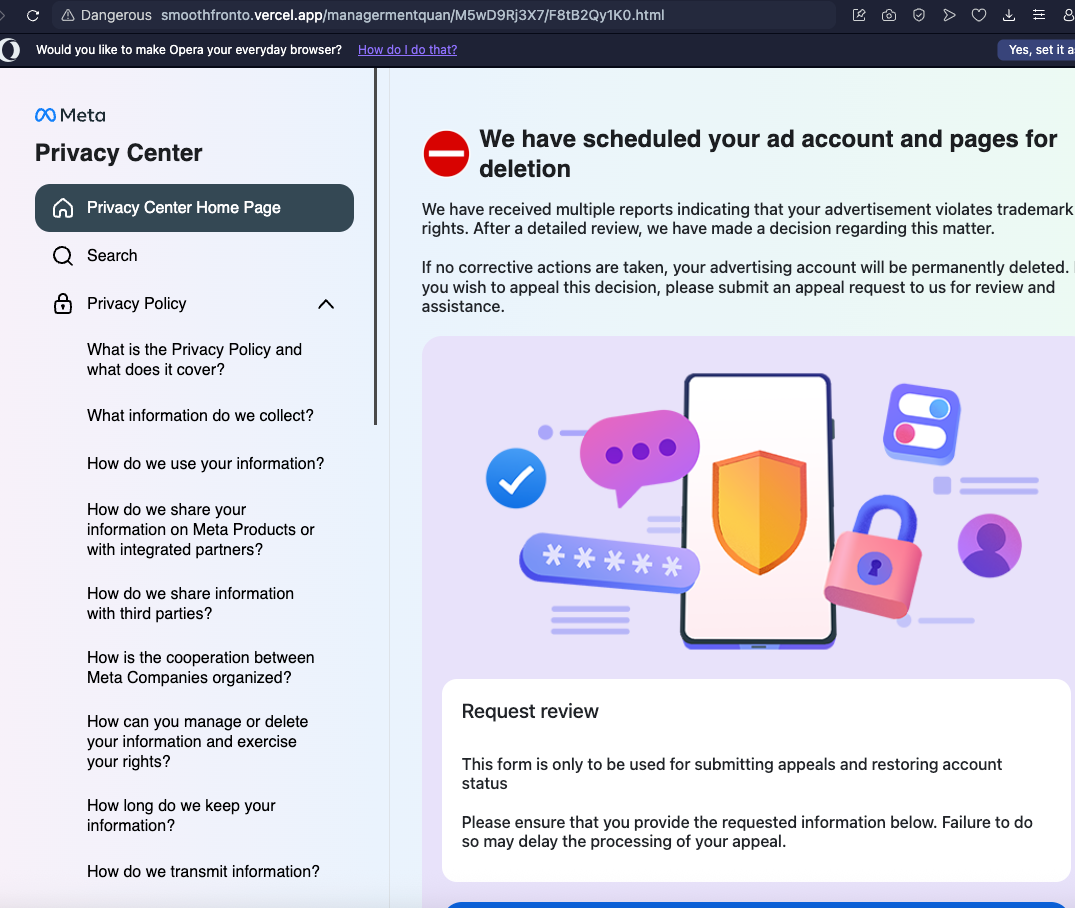Open the Pinboards icon in the toolbar
This screenshot has width=1075, height=908.
point(859,15)
